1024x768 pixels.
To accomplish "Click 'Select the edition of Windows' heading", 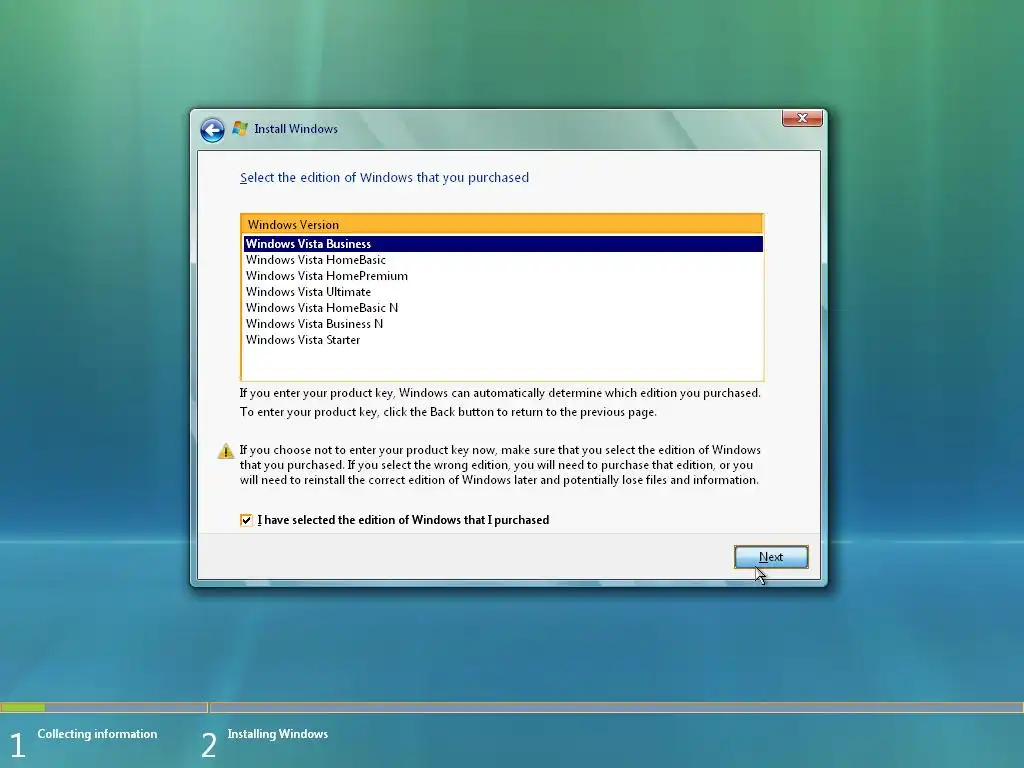I will pyautogui.click(x=384, y=178).
